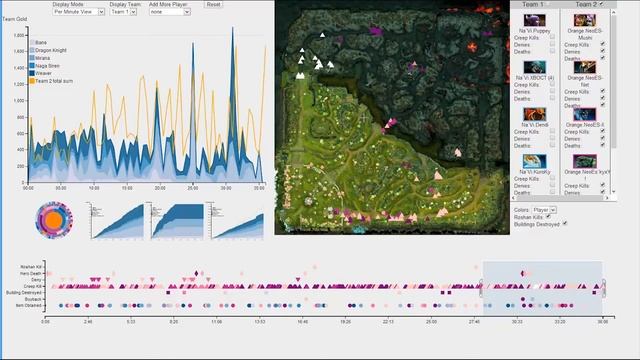Image resolution: width=640 pixels, height=360 pixels.
Task: Toggle the Team 2 header checkbox
Action: pos(602,4)
